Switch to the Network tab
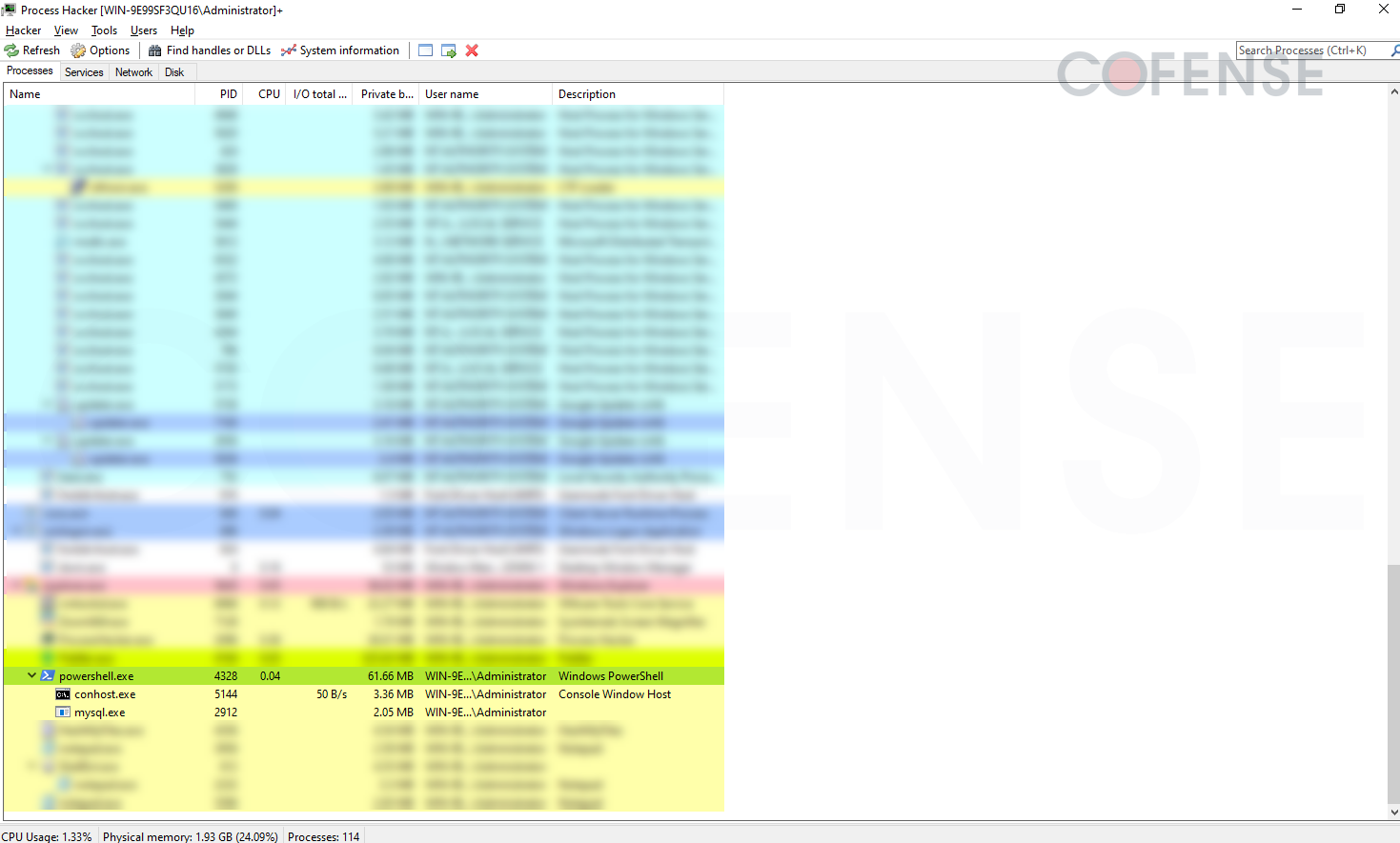 click(133, 72)
